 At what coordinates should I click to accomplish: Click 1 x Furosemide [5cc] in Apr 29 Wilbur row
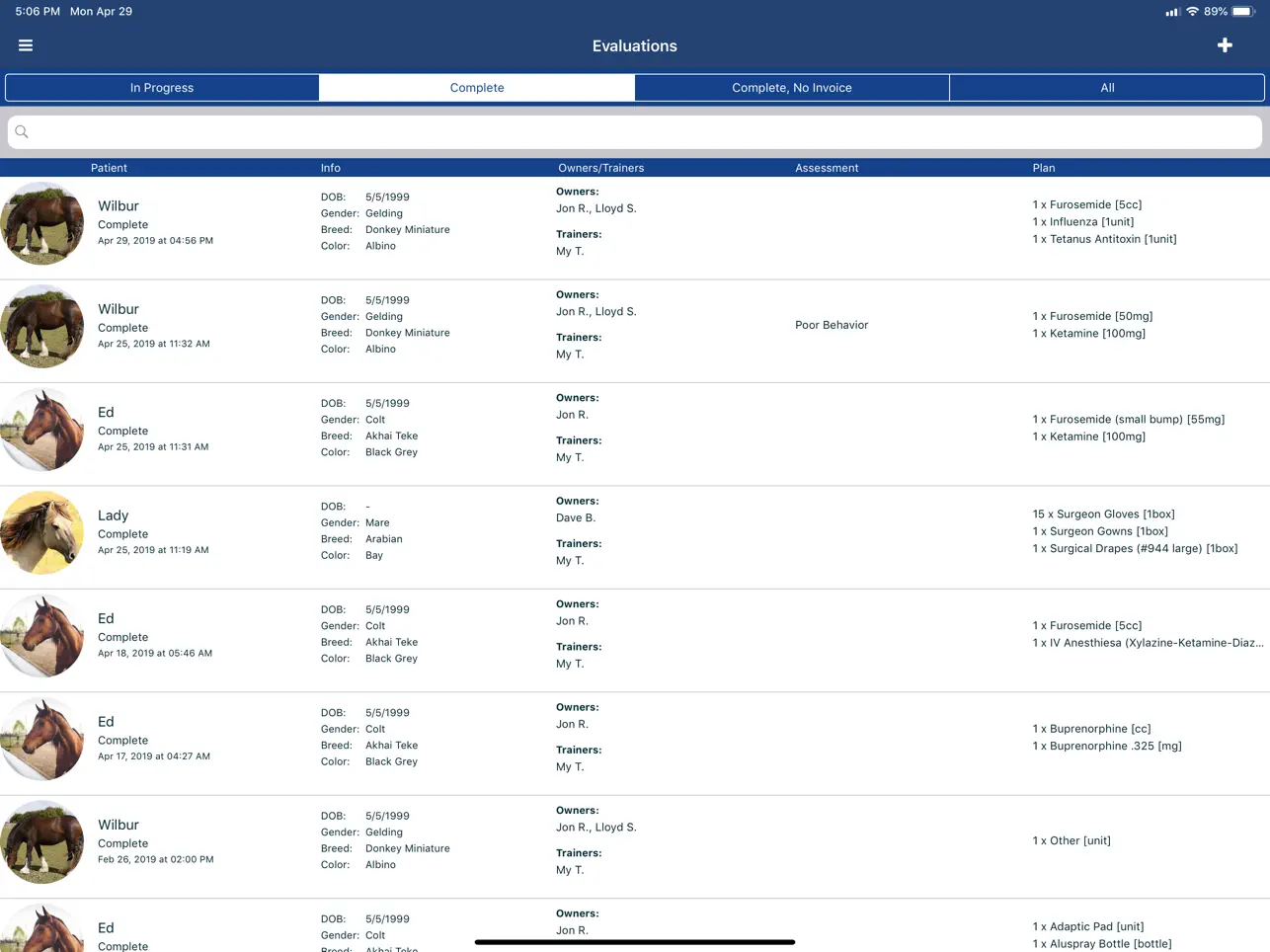[1087, 204]
